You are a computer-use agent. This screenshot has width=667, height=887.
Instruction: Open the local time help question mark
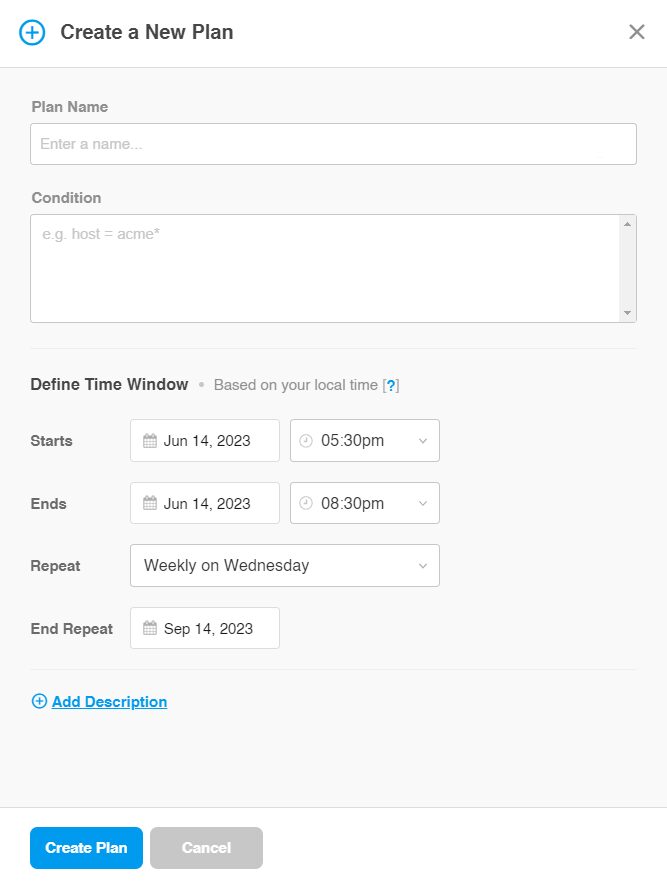(x=391, y=385)
